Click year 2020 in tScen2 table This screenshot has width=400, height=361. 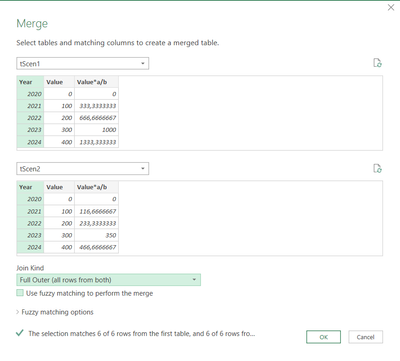30,199
